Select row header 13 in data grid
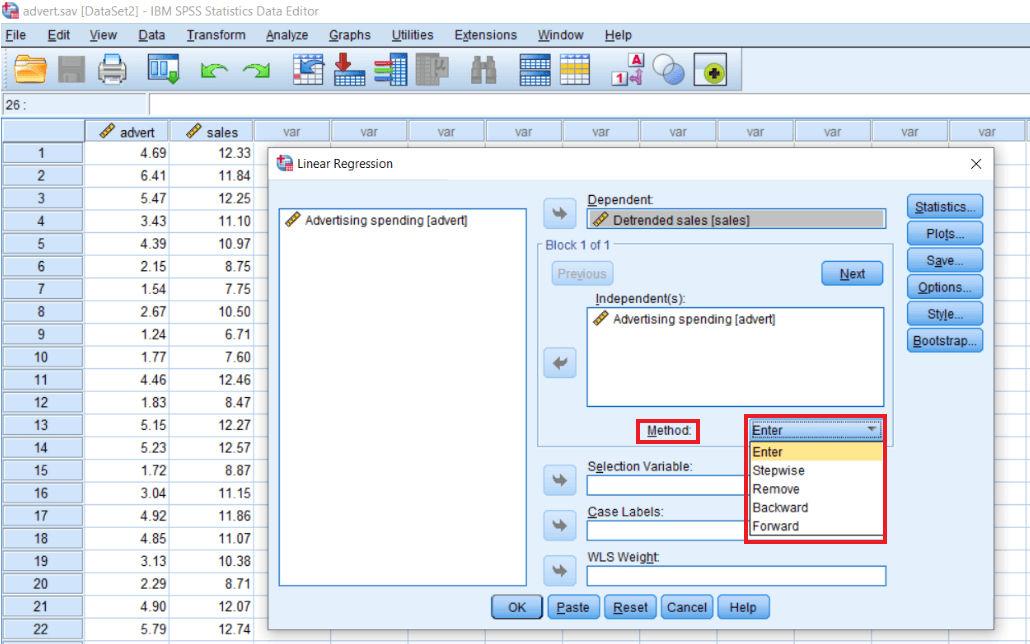1030x644 pixels. 42,425
